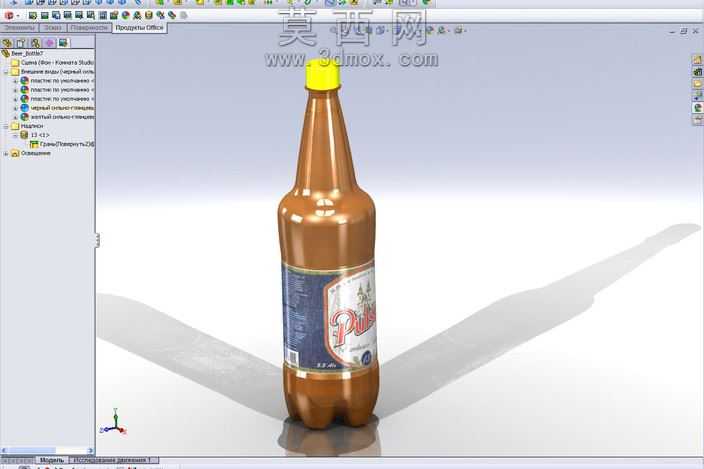The image size is (704, 469).
Task: Restore the document window using the restore button
Action: (684, 31)
